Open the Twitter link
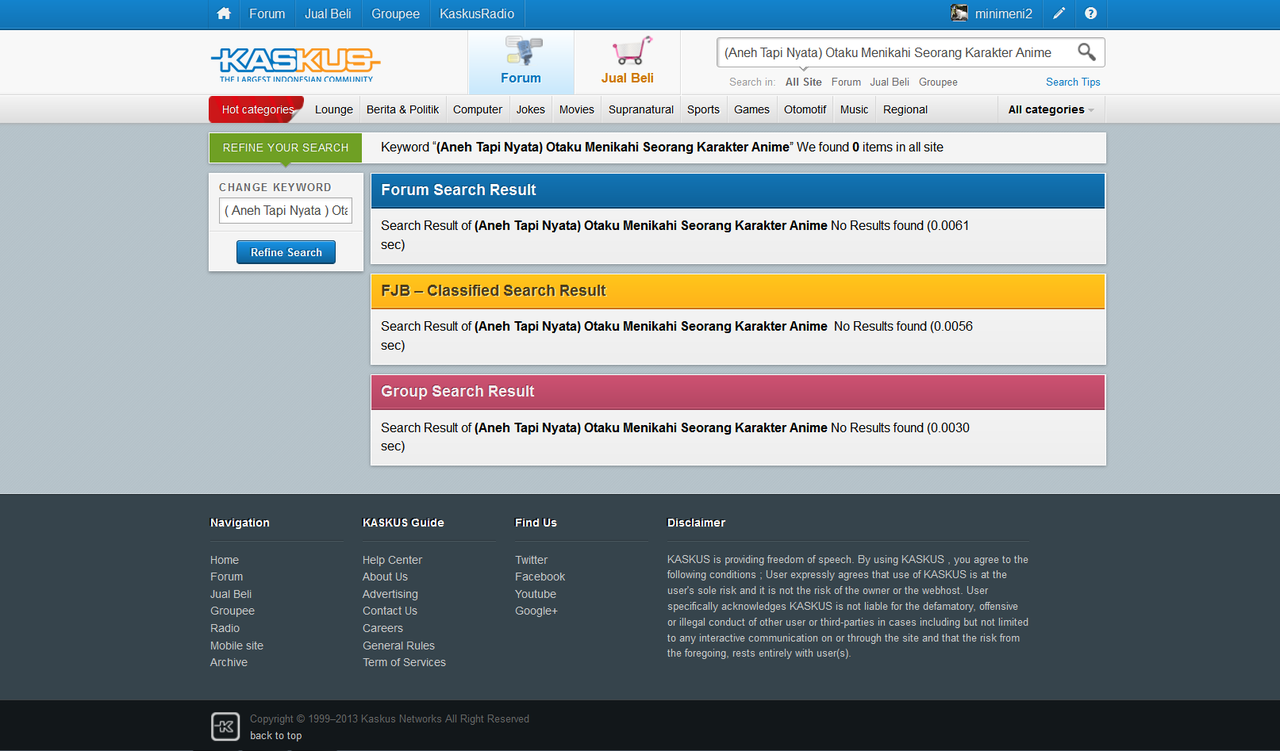Image resolution: width=1280 pixels, height=751 pixels. coord(531,560)
